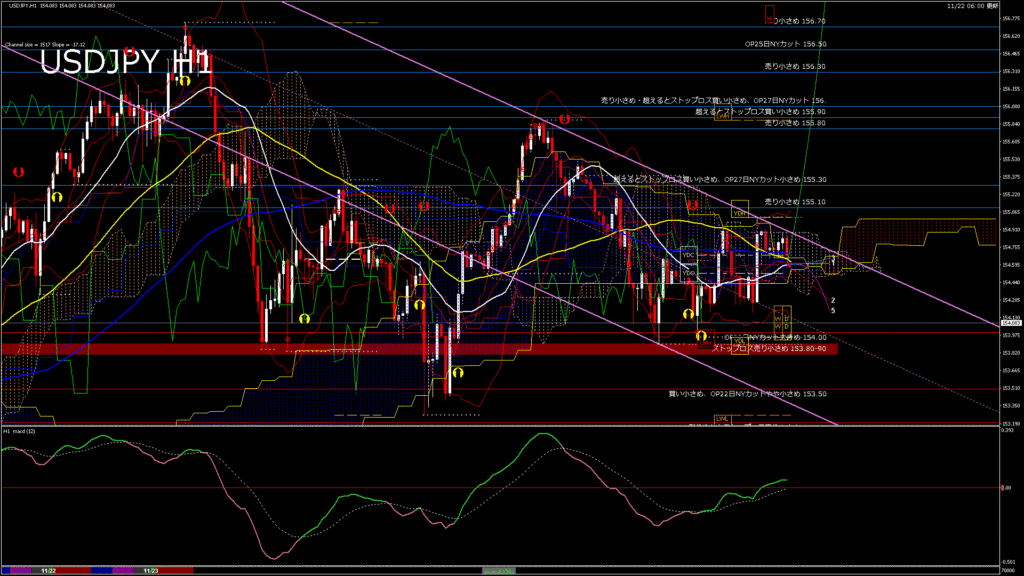This screenshot has width=1024, height=576.
Task: Click the 売り小さめ 155.10 label
Action: tap(795, 202)
